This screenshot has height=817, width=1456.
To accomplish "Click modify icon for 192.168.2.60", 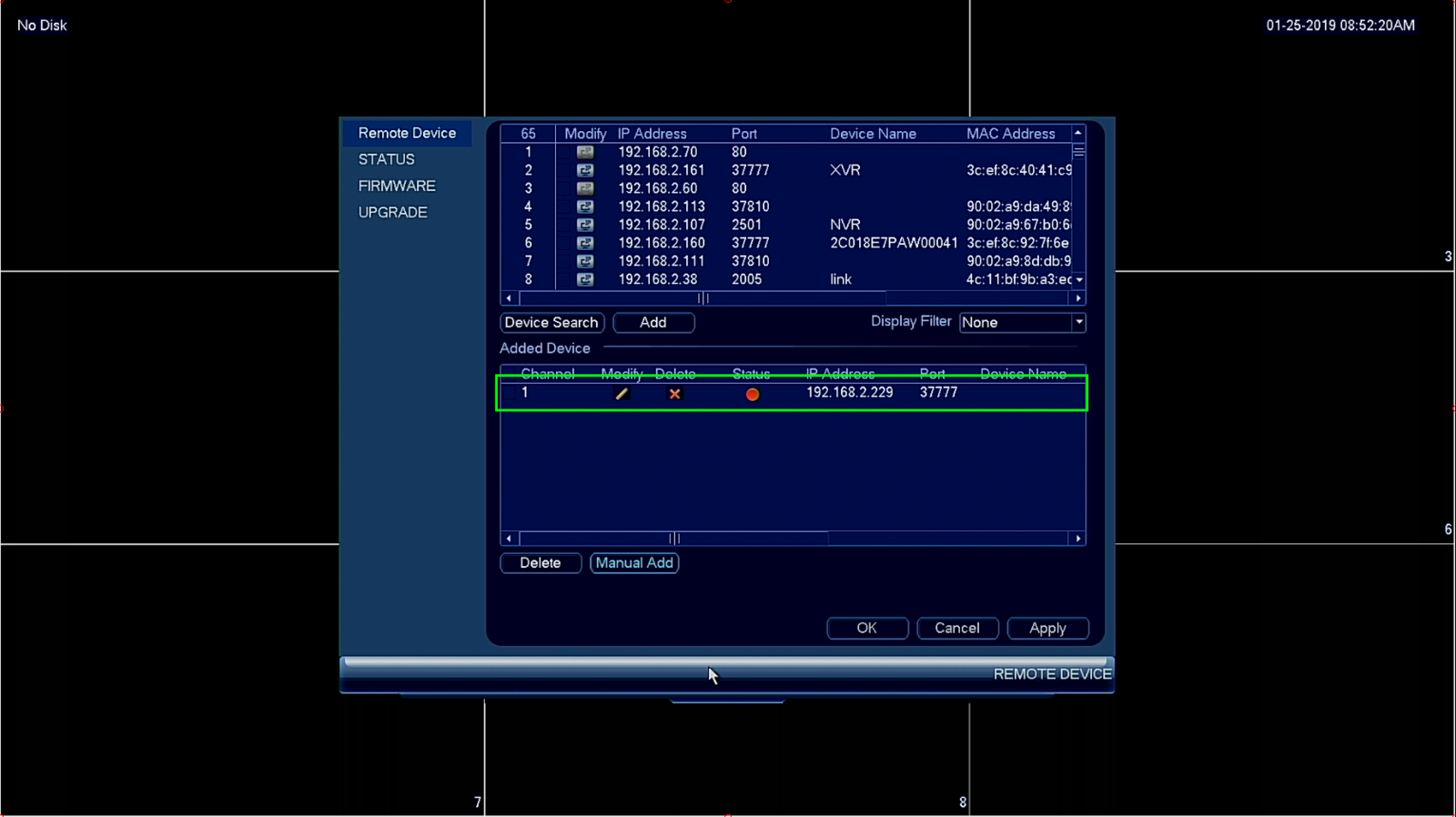I will (585, 188).
